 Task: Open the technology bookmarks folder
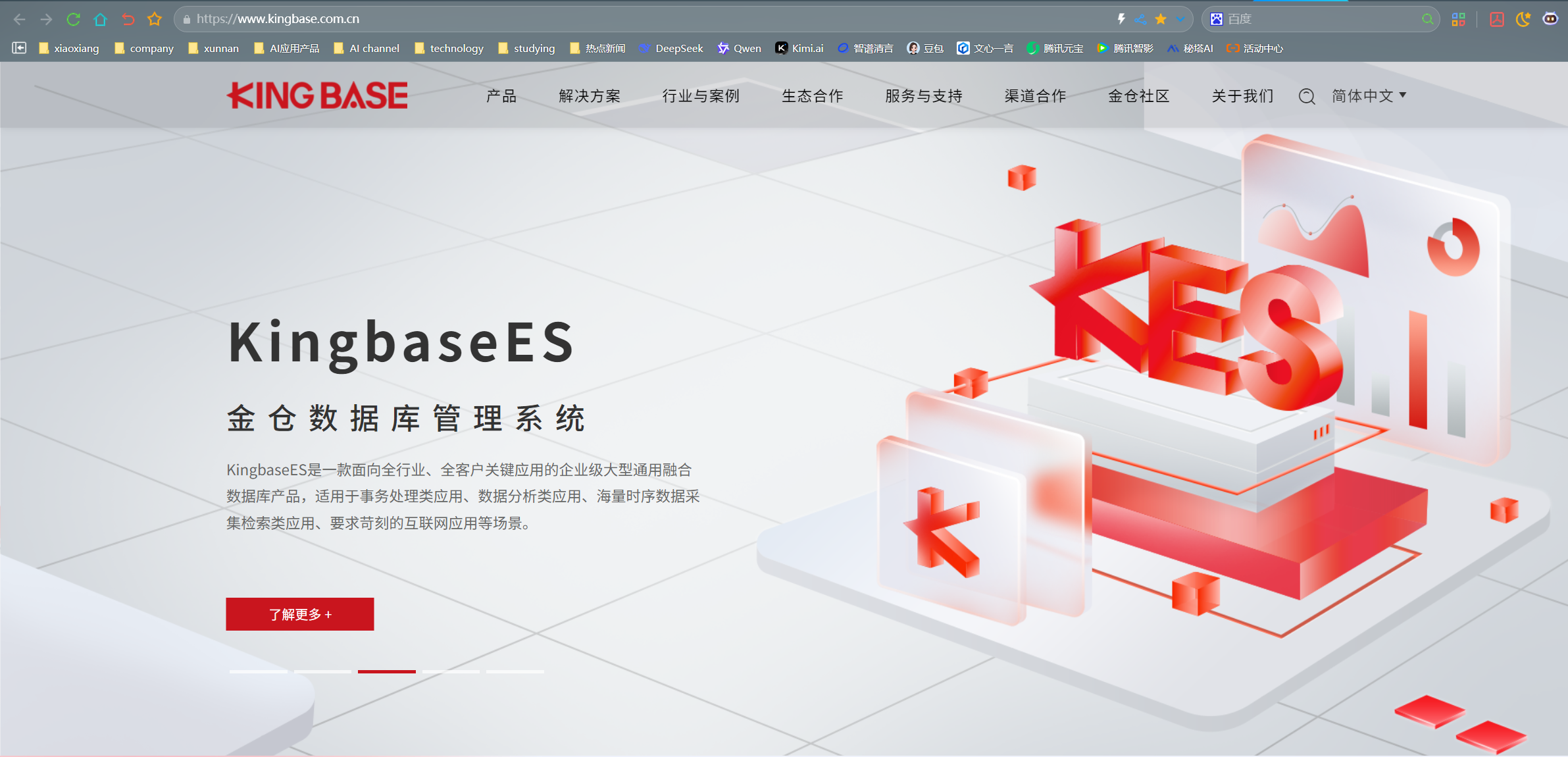click(449, 48)
